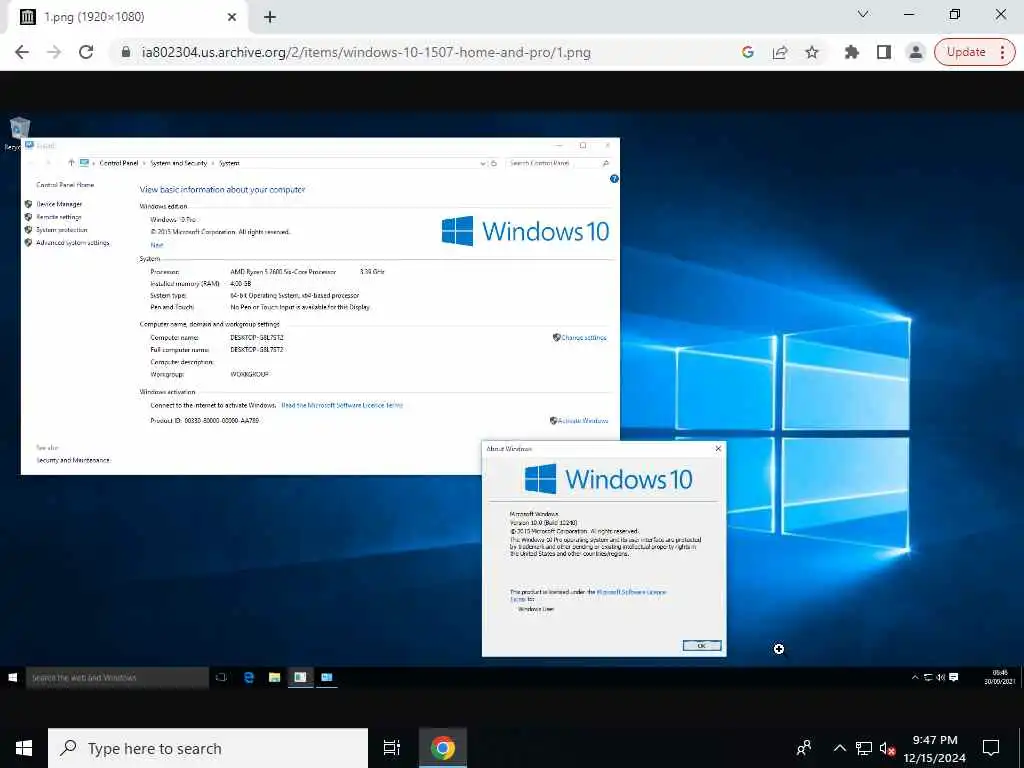Screen dimensions: 1024x768
Task: Show hidden tray icons with the chevron
Action: click(840, 748)
